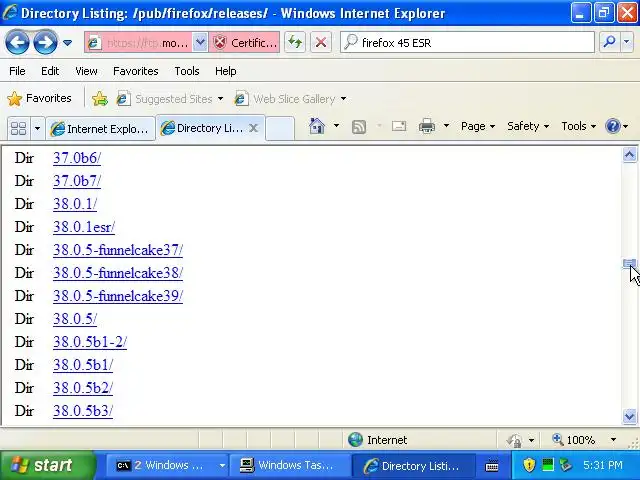Open search provider options dropdown
640x480 pixels.
627,42
